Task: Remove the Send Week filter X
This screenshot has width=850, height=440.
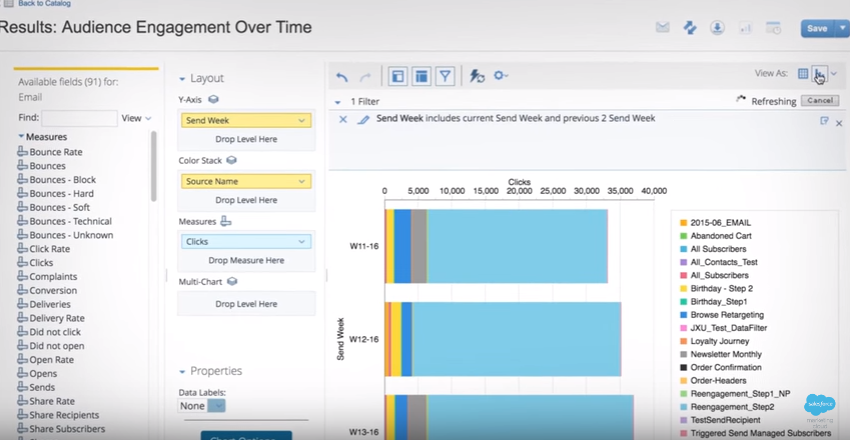Action: tap(343, 119)
